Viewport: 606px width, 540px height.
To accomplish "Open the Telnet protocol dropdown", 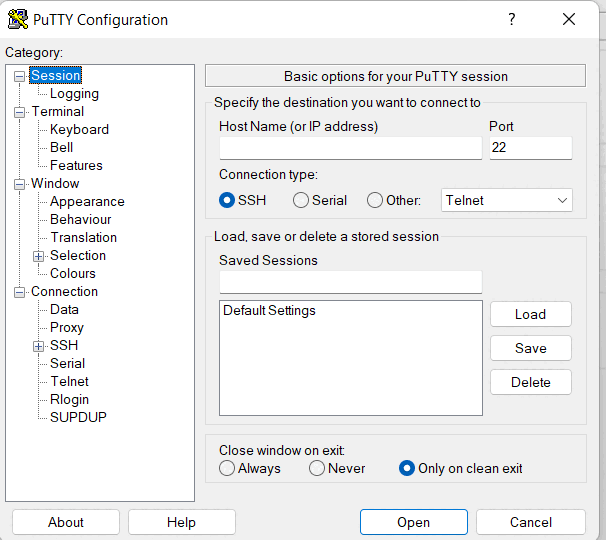I will click(x=507, y=200).
